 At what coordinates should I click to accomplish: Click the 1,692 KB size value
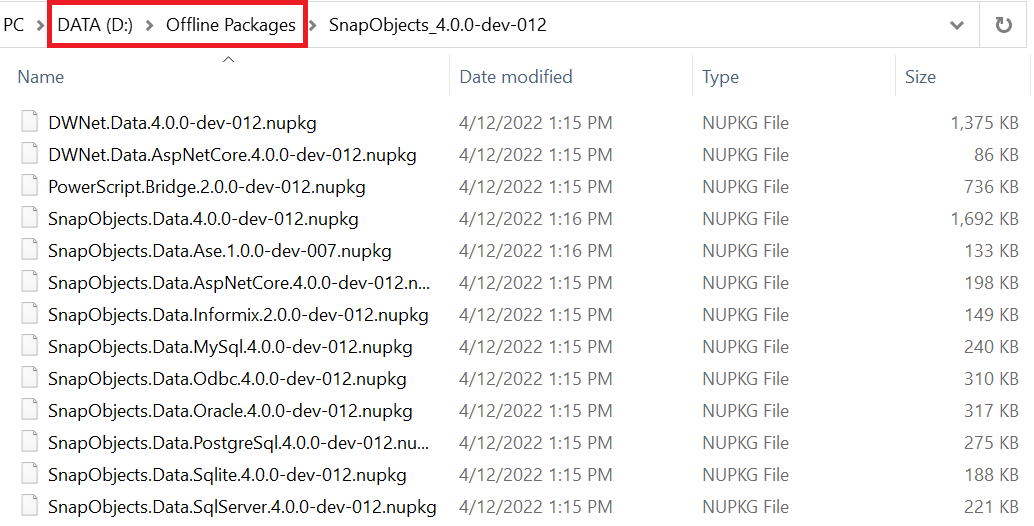[985, 219]
